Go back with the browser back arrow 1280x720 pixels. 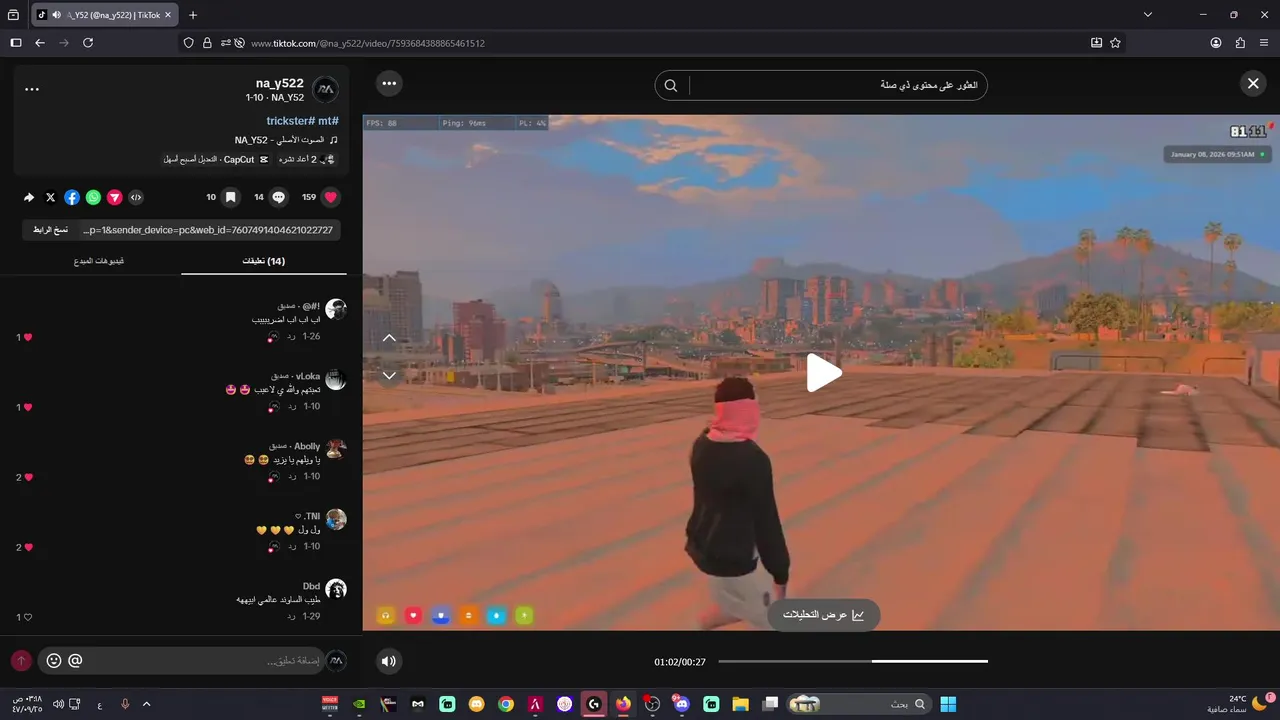click(x=40, y=43)
